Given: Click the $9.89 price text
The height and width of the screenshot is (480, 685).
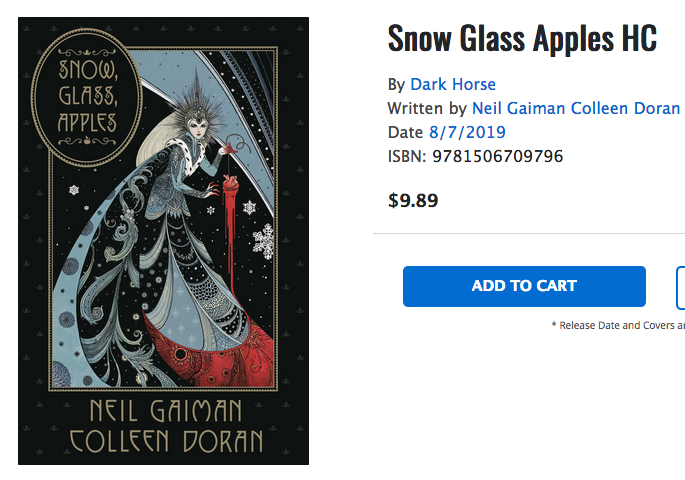Looking at the screenshot, I should click(413, 200).
